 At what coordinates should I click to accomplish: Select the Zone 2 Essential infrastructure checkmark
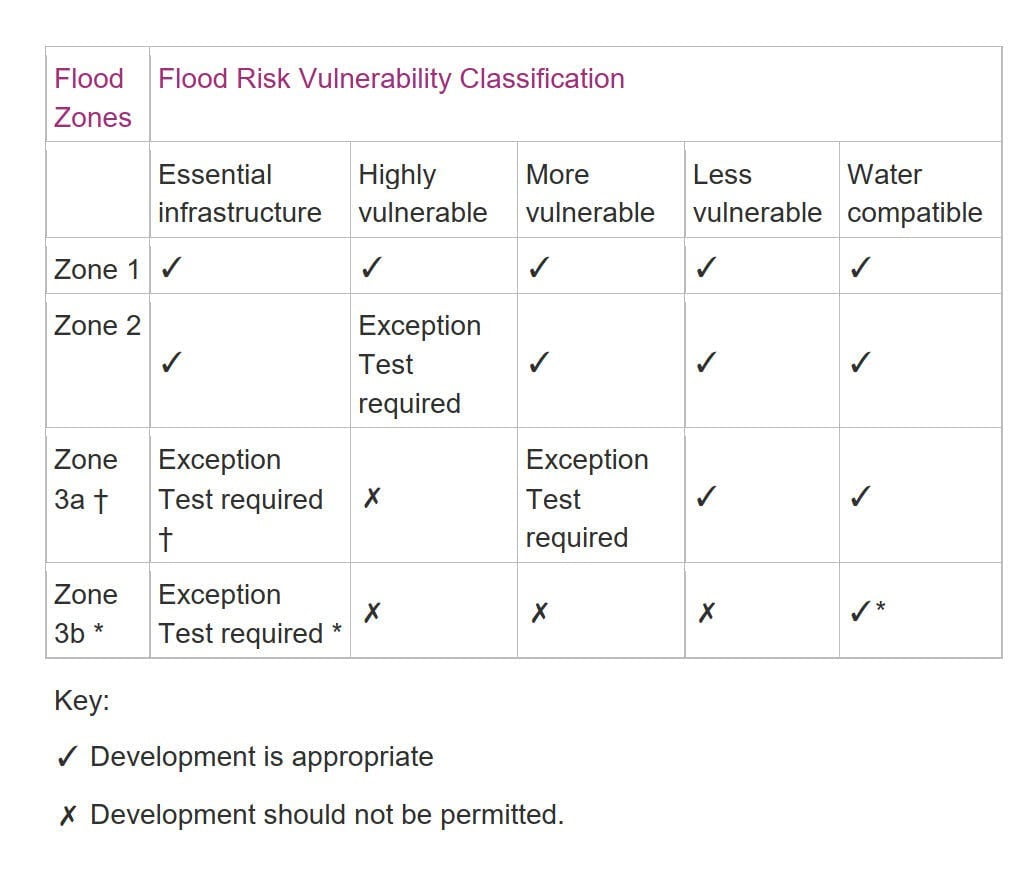[x=170, y=364]
